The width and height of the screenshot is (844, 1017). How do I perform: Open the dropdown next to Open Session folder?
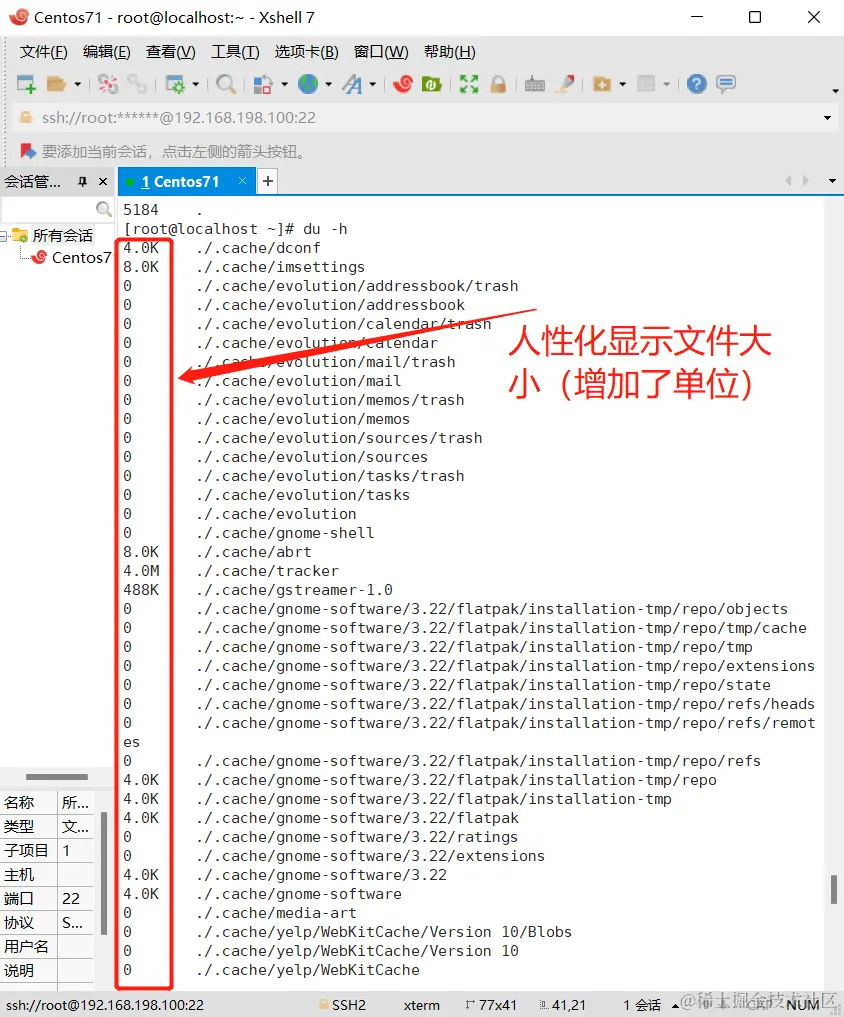[x=77, y=84]
